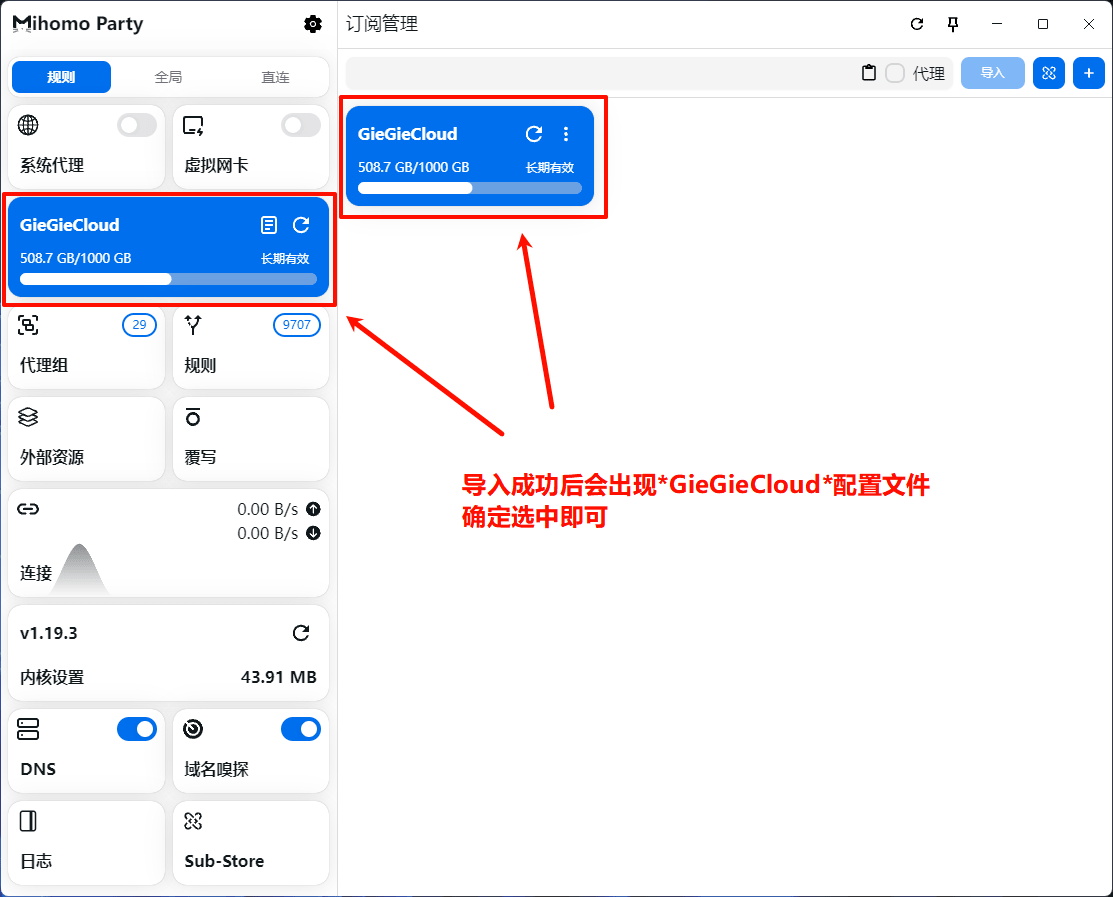Paste from clipboard icon in URL field

pyautogui.click(x=869, y=73)
